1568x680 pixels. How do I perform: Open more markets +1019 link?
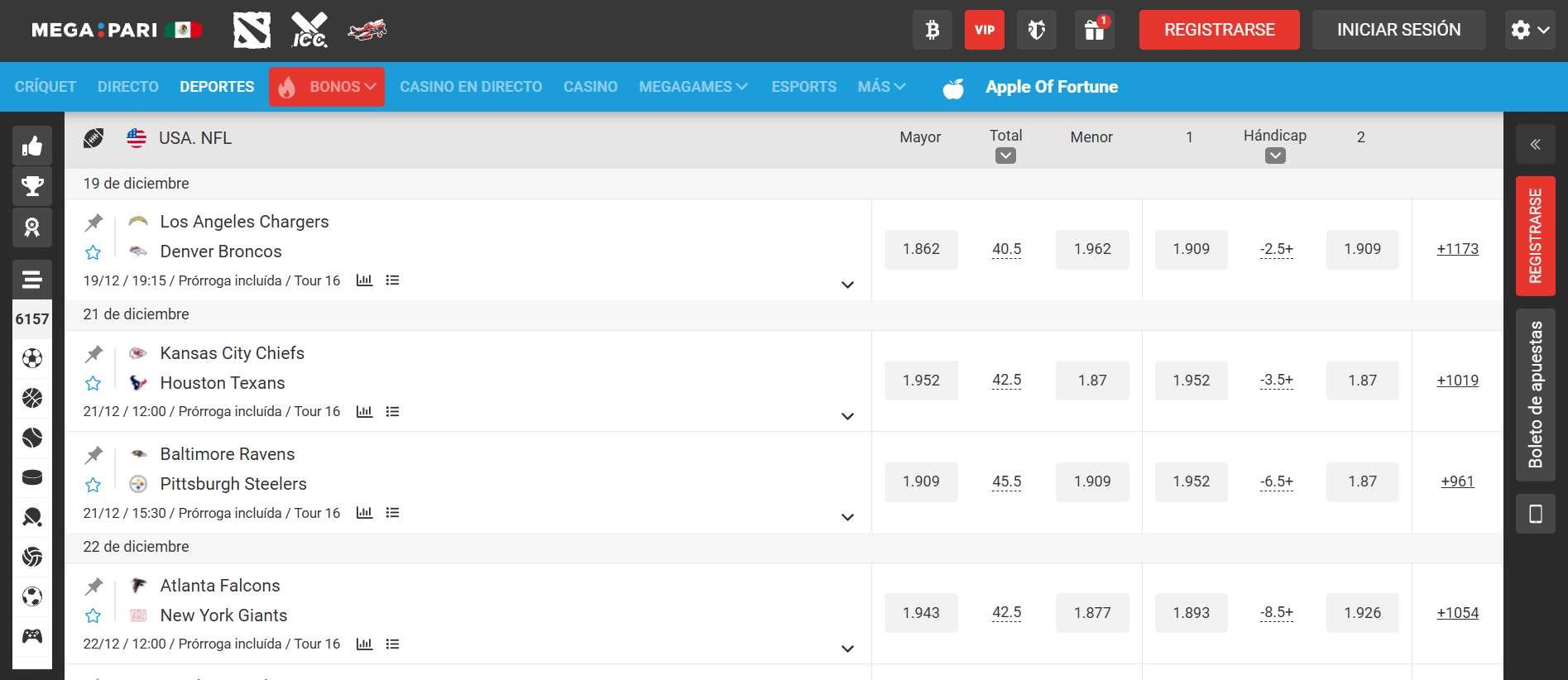click(x=1458, y=381)
